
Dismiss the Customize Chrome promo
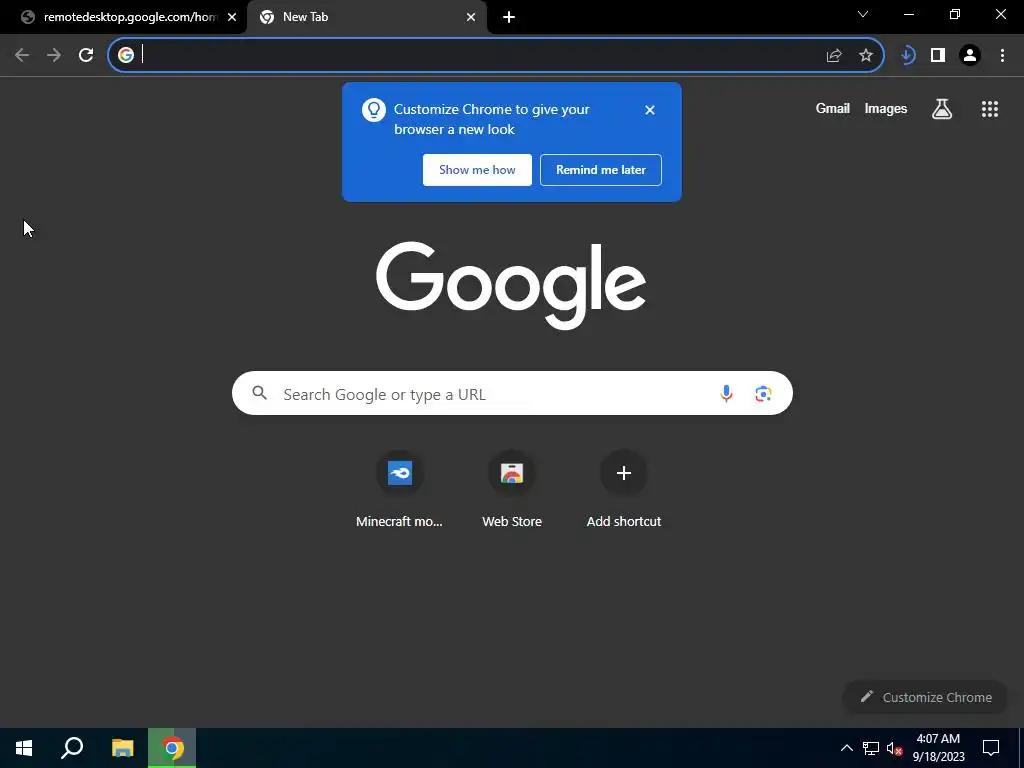(650, 110)
